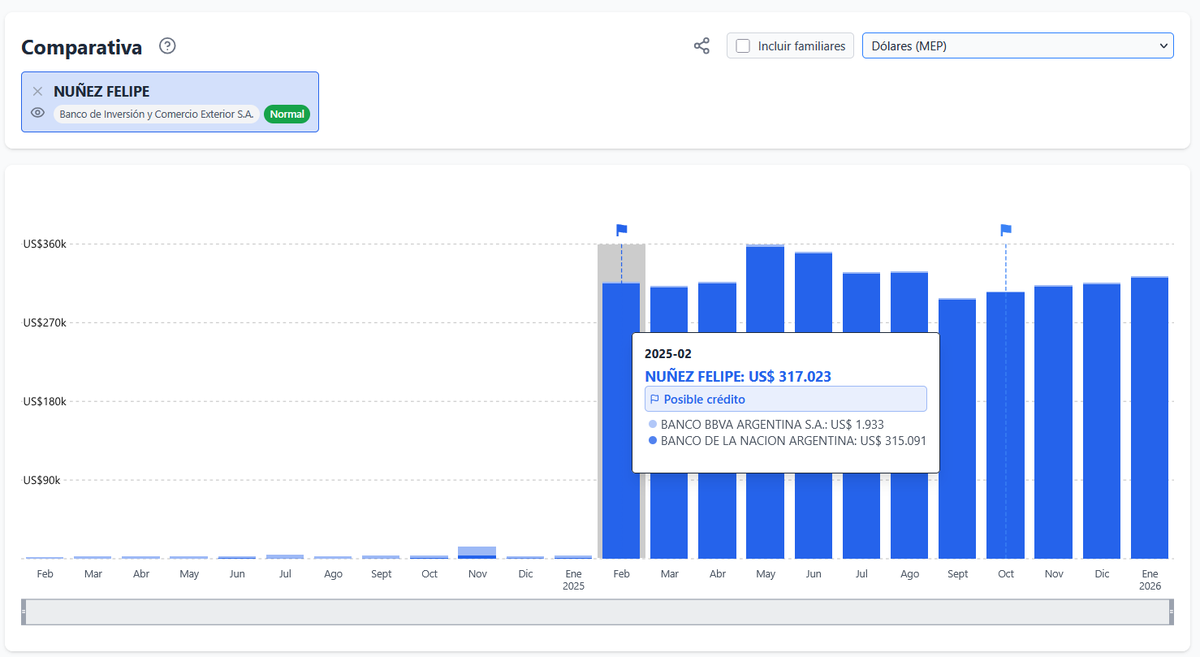Click the BANCO DE LA NACION ARGENTINA tooltip entry
Screen dimensions: 1200x657
pyautogui.click(x=787, y=440)
